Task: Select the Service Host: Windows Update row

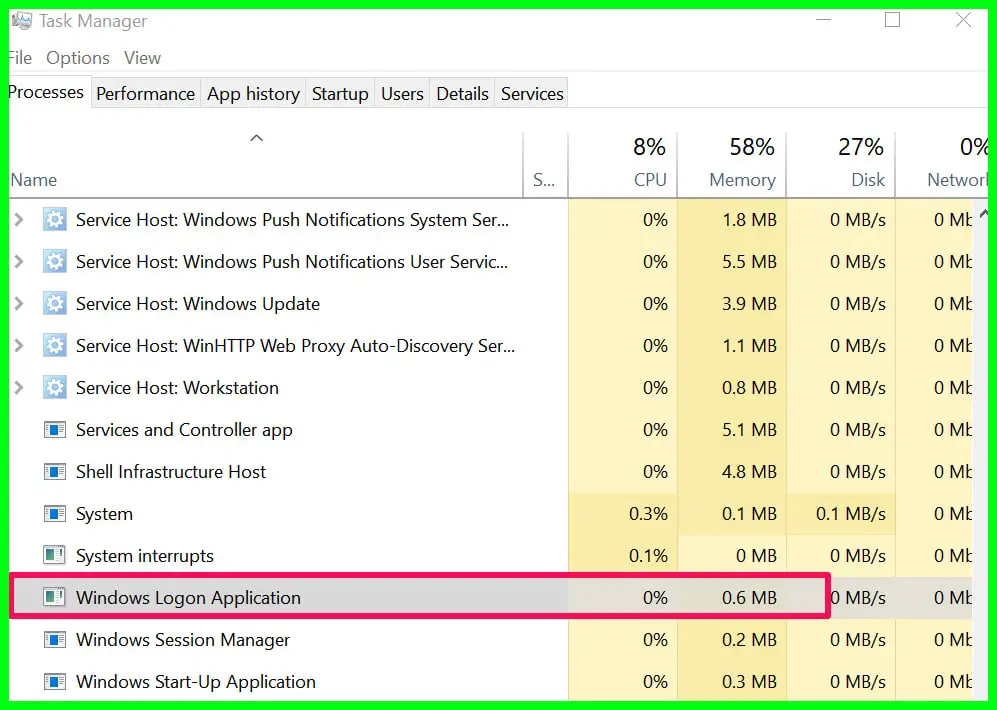Action: (490, 303)
